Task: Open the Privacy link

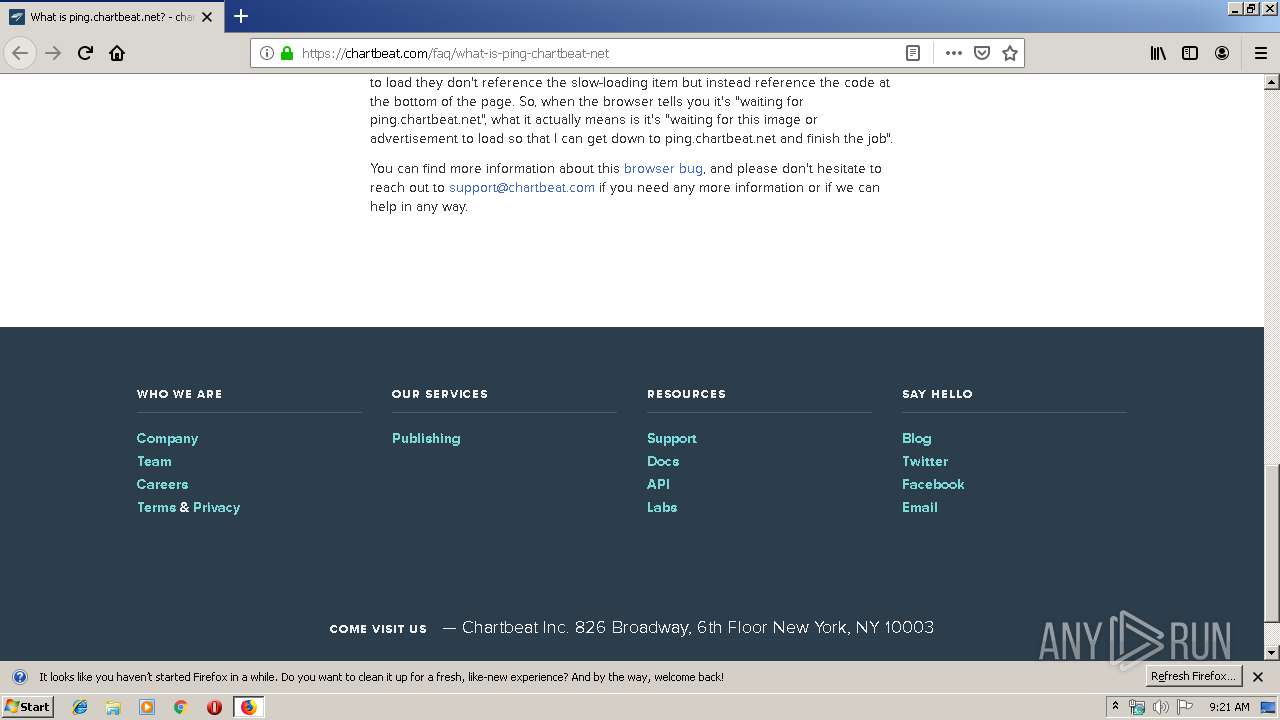Action: pos(216,507)
